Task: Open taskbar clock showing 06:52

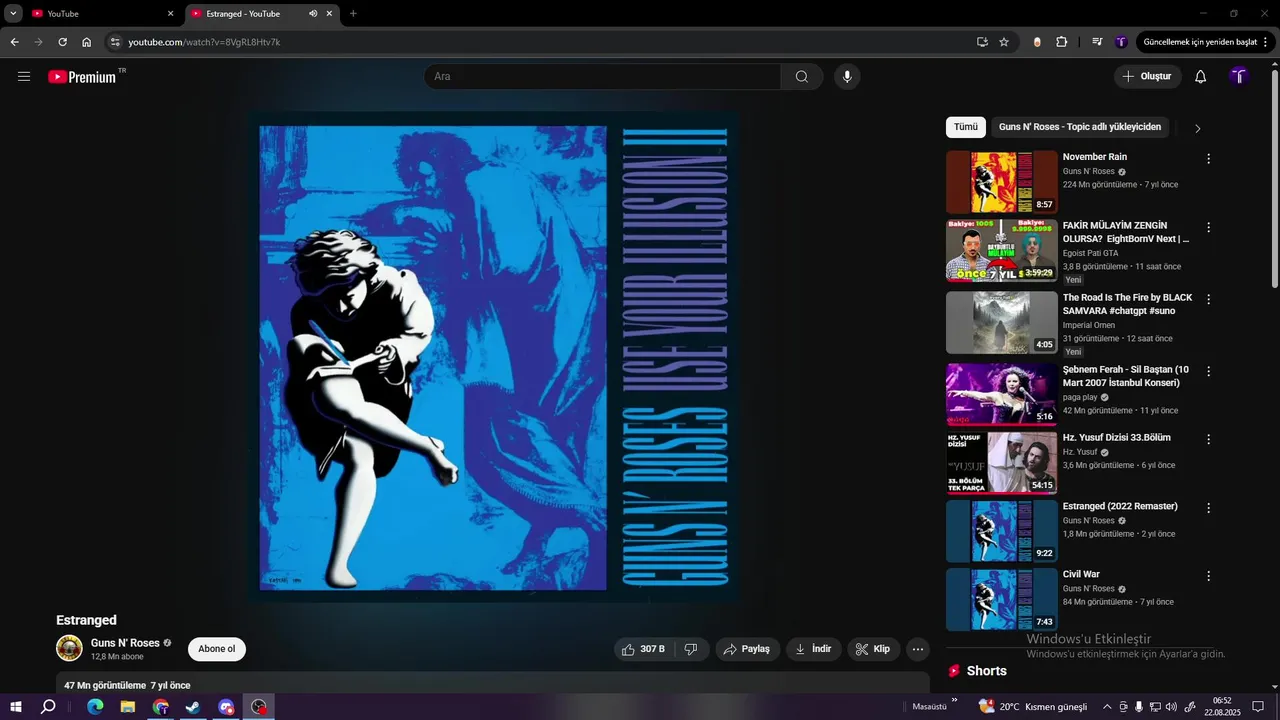Action: tap(1222, 707)
